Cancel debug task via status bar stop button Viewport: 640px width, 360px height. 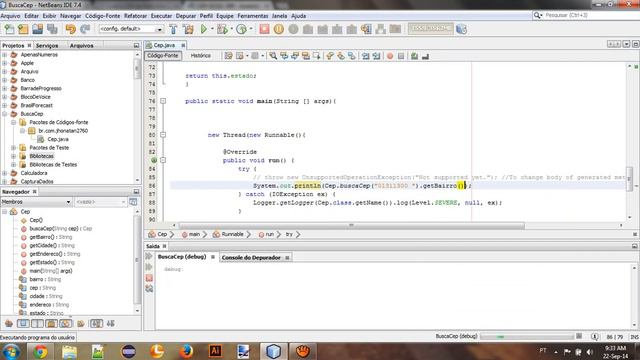579,336
